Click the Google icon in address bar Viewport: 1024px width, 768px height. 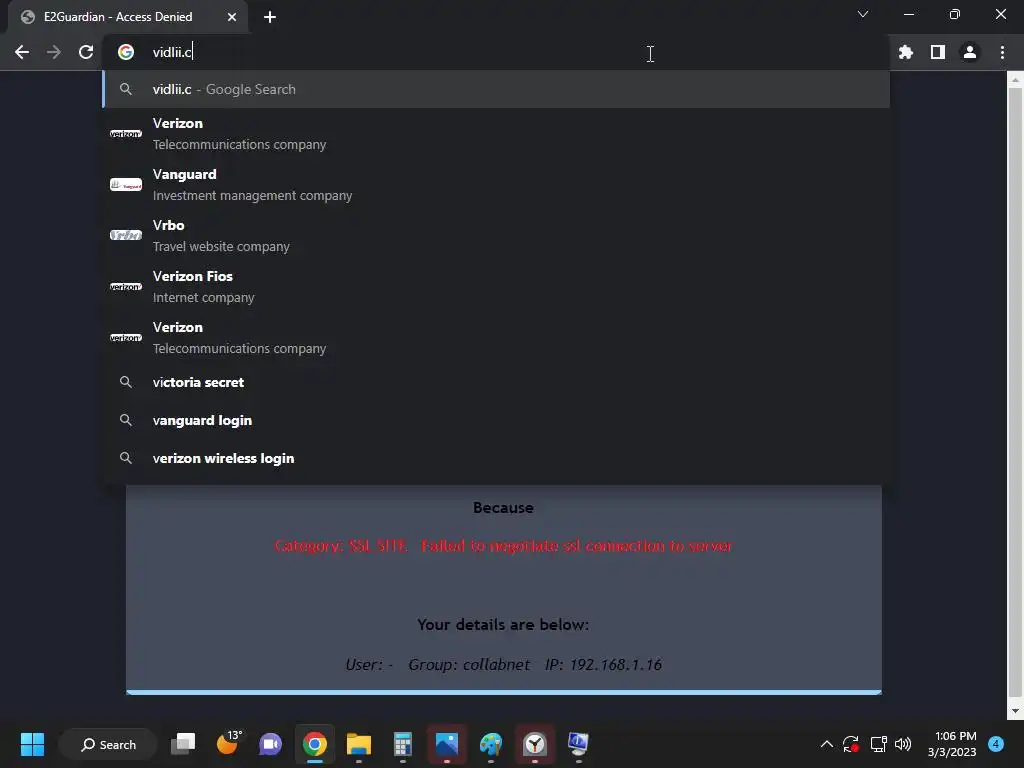(126, 52)
